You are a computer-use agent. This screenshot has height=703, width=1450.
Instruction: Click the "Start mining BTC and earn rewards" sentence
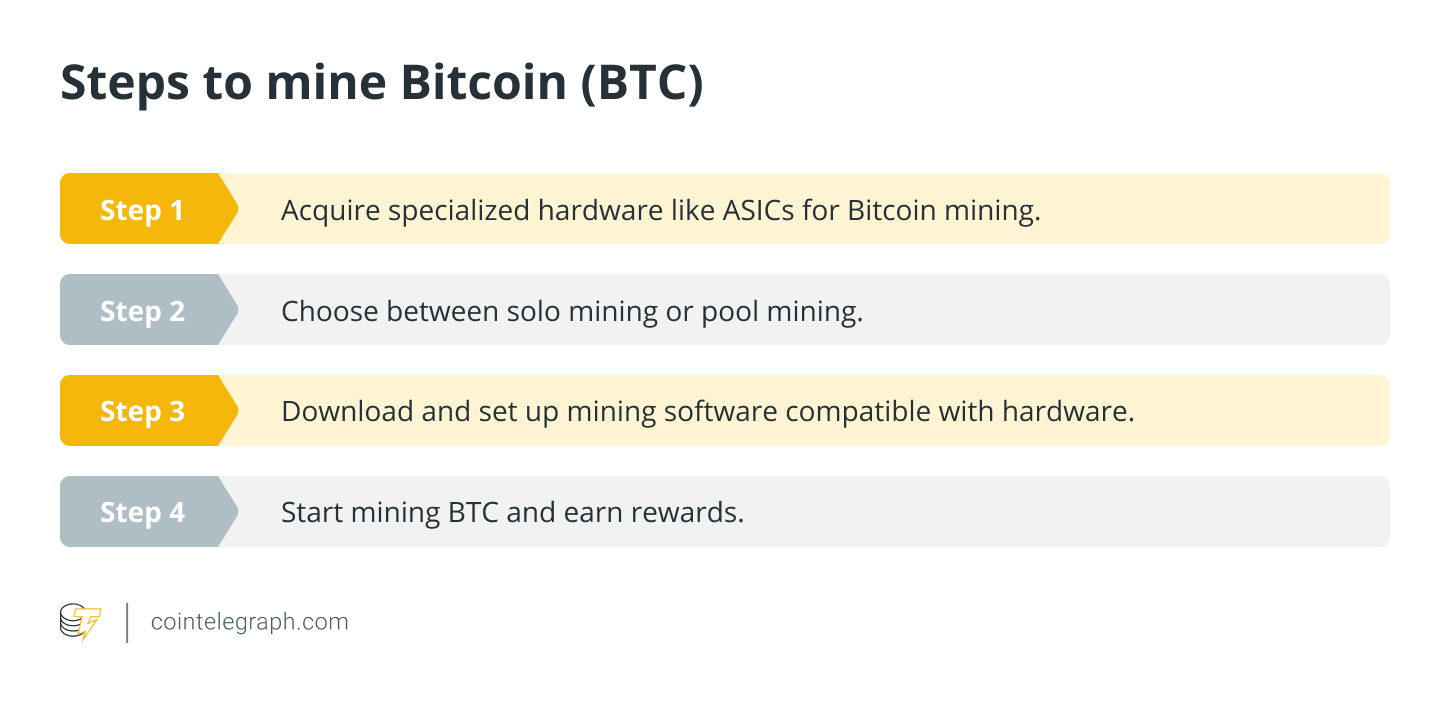pyautogui.click(x=512, y=513)
